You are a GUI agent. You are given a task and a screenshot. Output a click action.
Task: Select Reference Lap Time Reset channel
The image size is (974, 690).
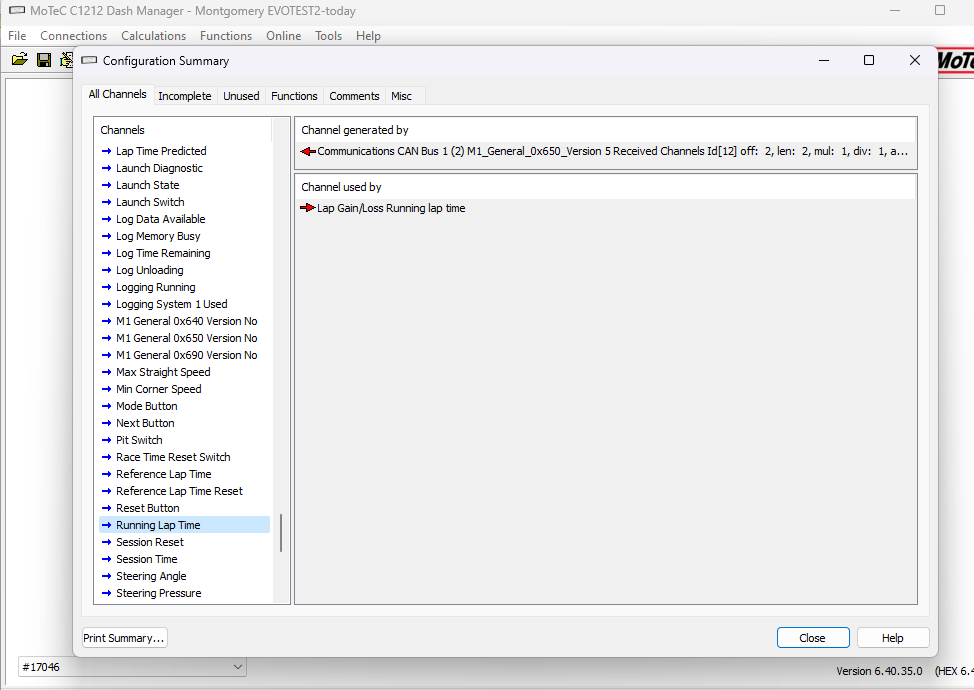(179, 491)
